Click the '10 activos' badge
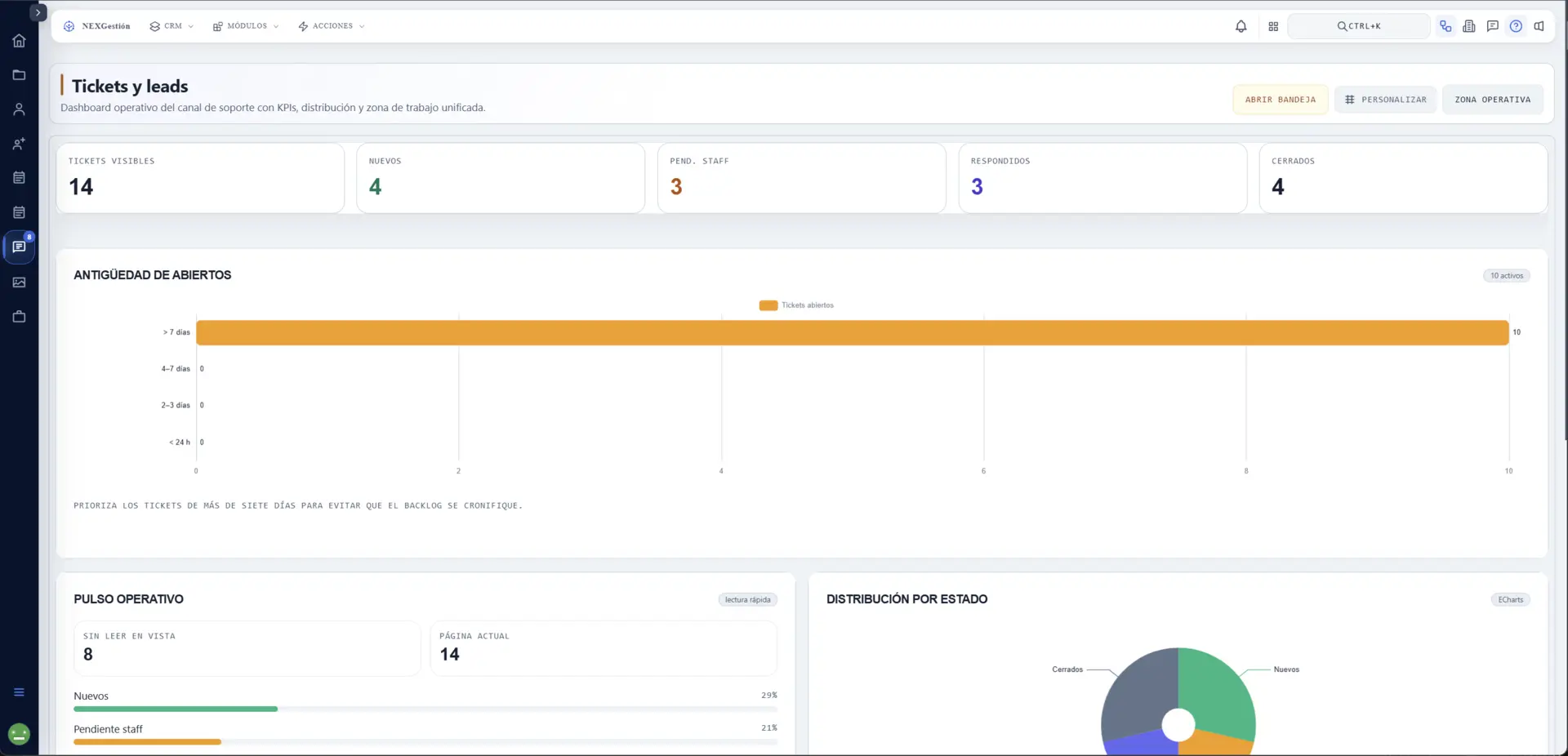This screenshot has height=756, width=1568. [1506, 276]
